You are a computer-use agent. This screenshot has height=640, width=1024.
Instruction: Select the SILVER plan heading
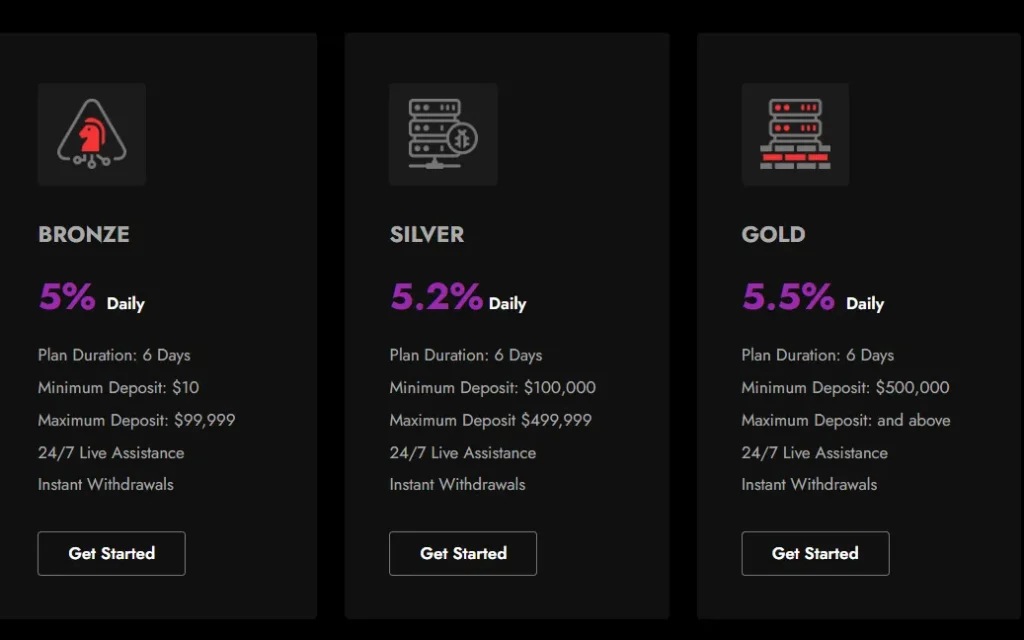pyautogui.click(x=427, y=234)
